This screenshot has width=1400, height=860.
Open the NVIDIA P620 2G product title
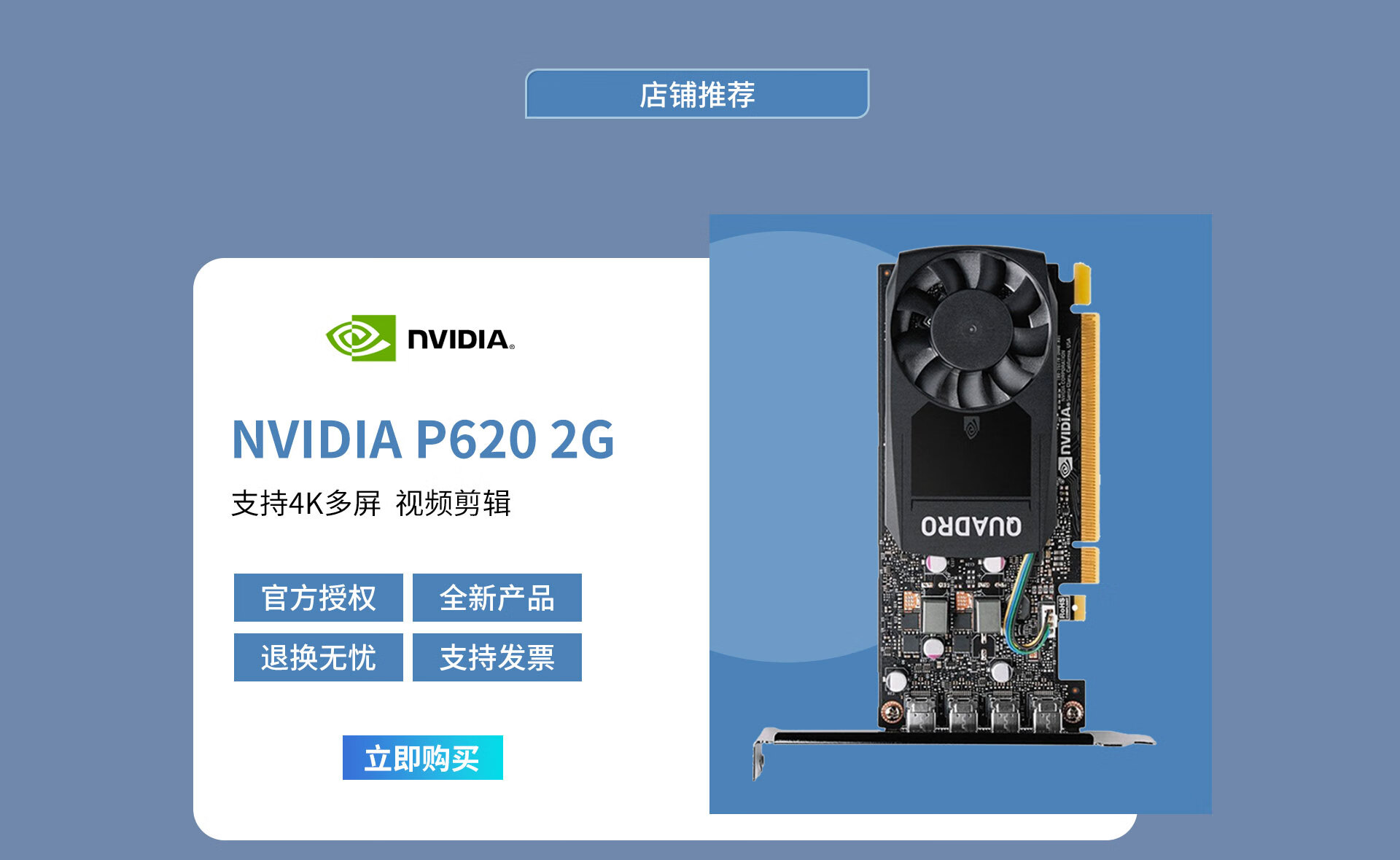(423, 439)
